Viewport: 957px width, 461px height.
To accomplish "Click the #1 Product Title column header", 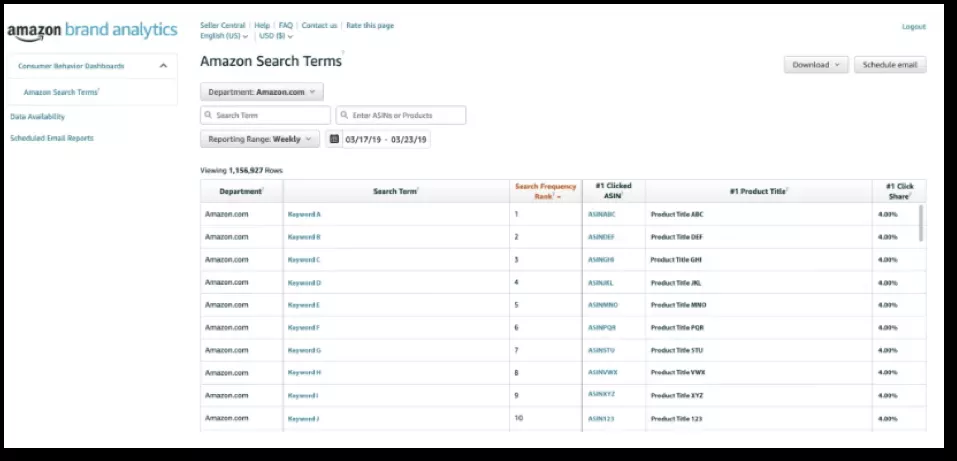I will coord(759,191).
